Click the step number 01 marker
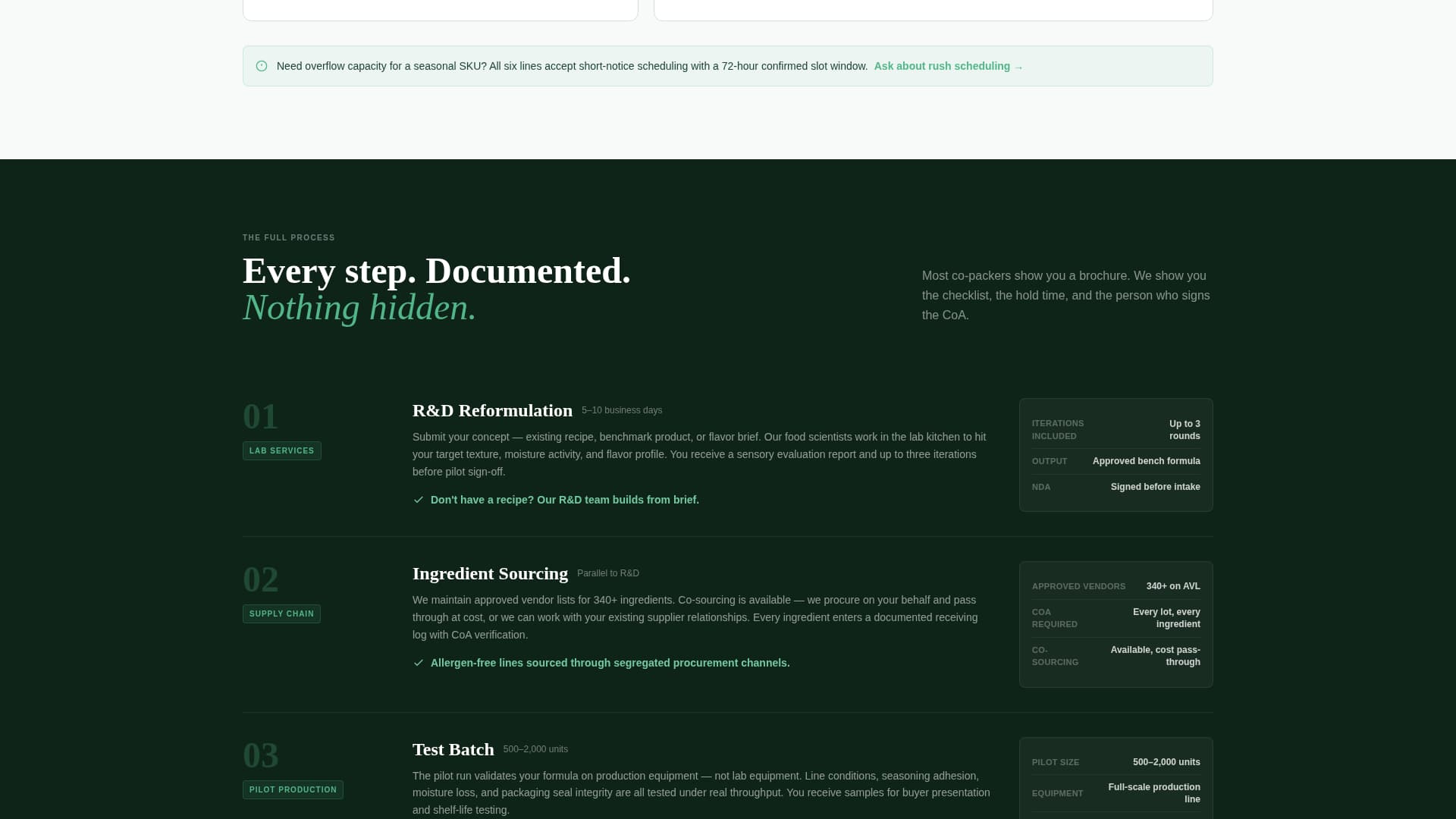 point(260,416)
